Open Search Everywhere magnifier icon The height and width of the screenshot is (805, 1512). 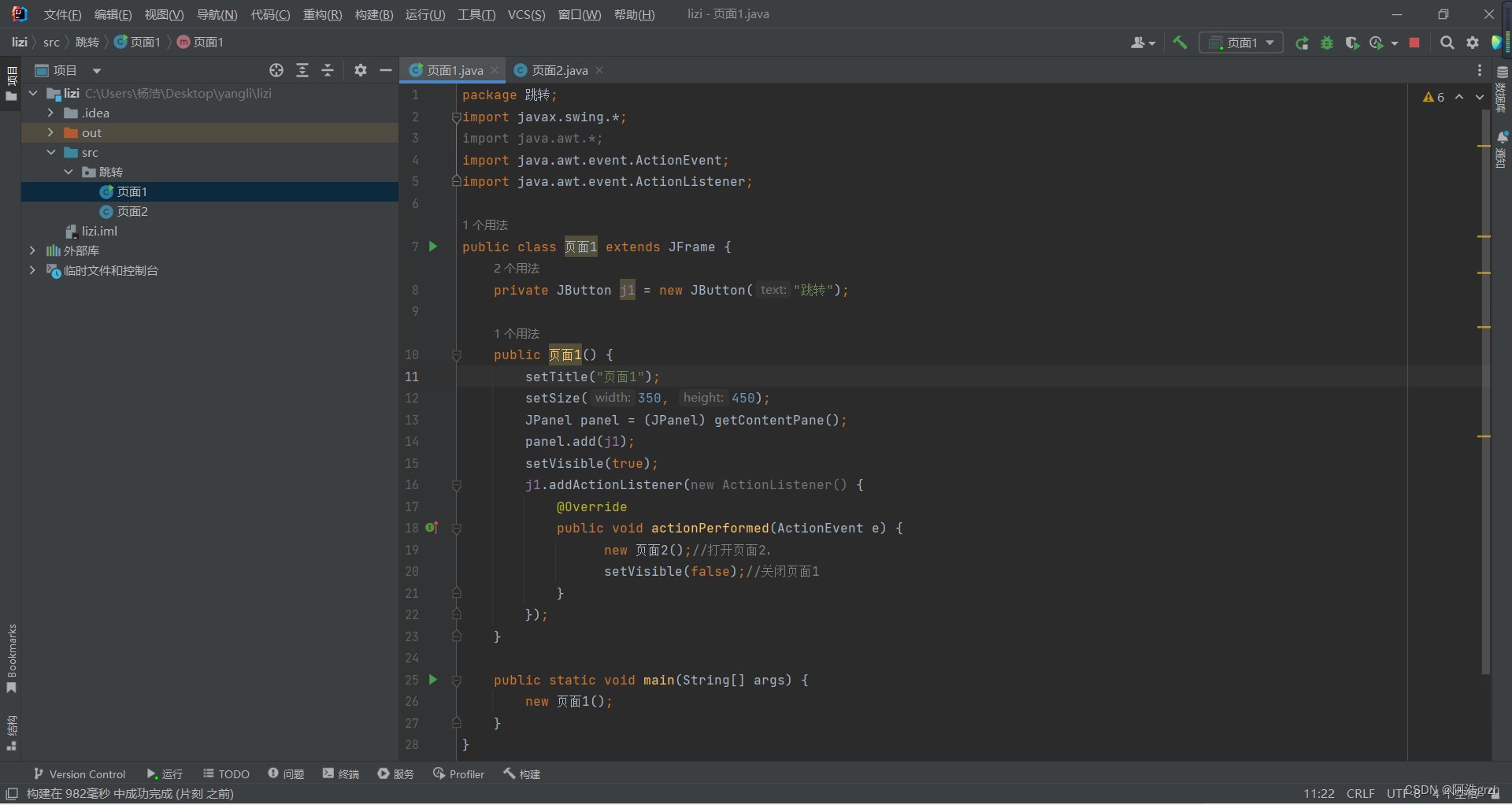1447,43
